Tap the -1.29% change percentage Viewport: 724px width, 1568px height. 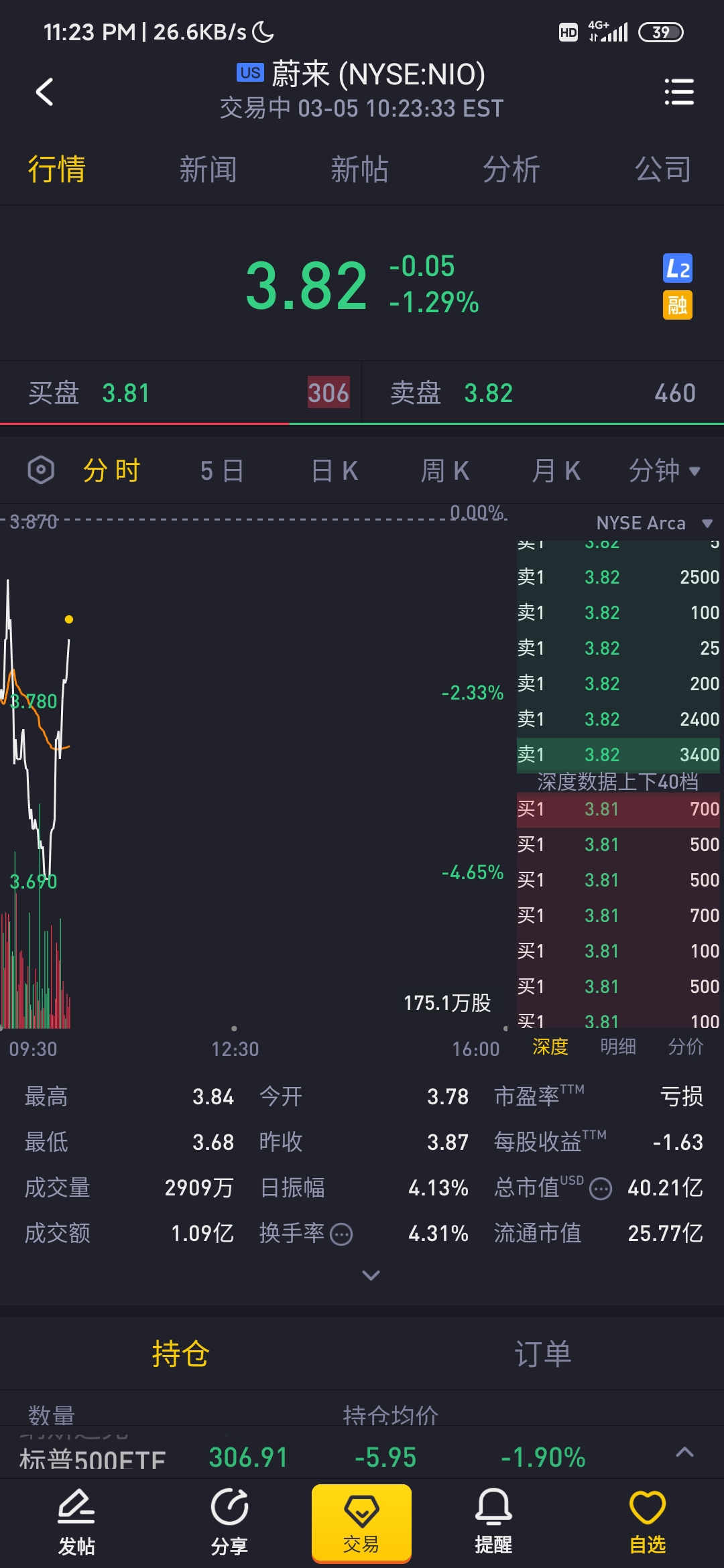pyautogui.click(x=434, y=302)
